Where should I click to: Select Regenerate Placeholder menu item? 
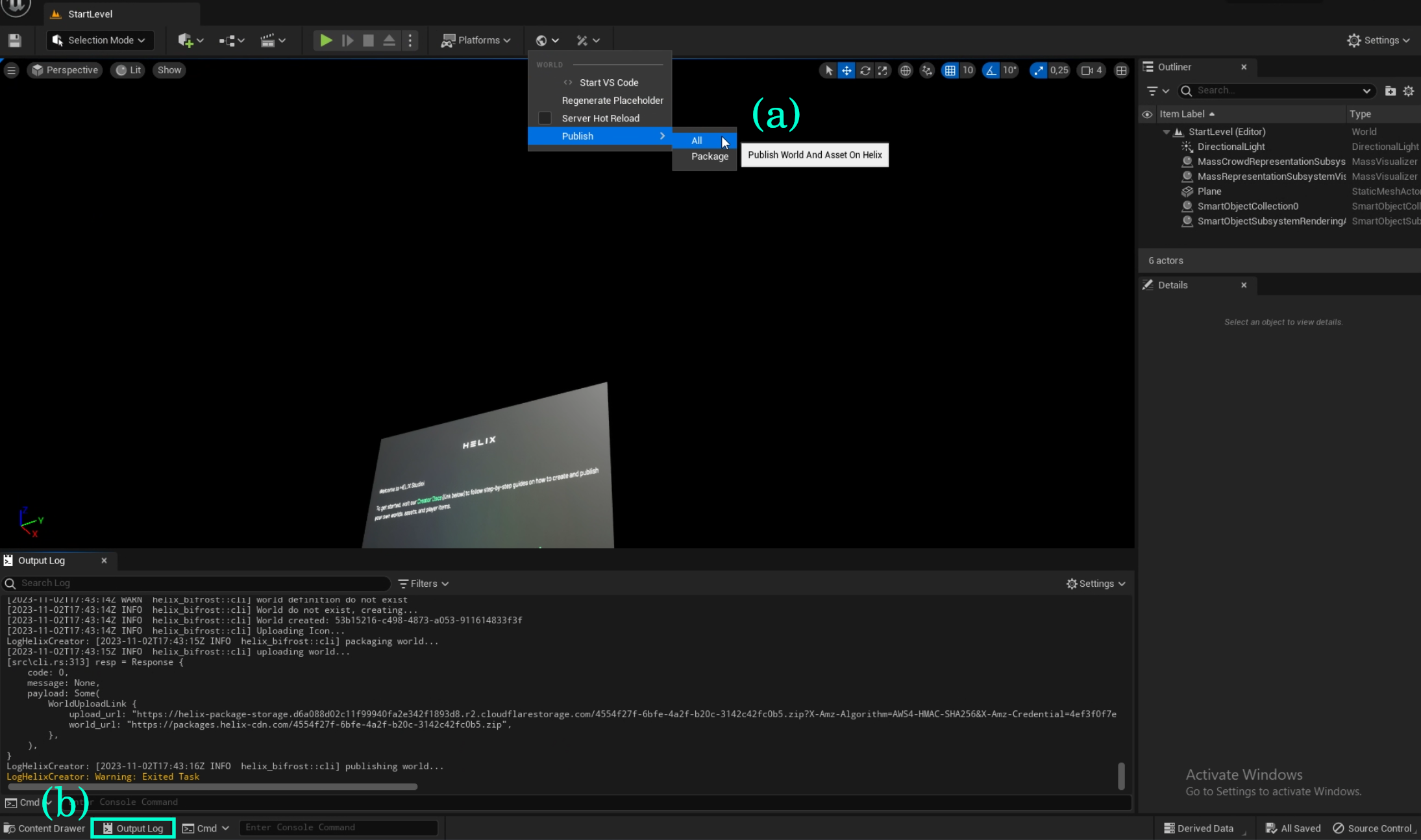pyautogui.click(x=612, y=101)
